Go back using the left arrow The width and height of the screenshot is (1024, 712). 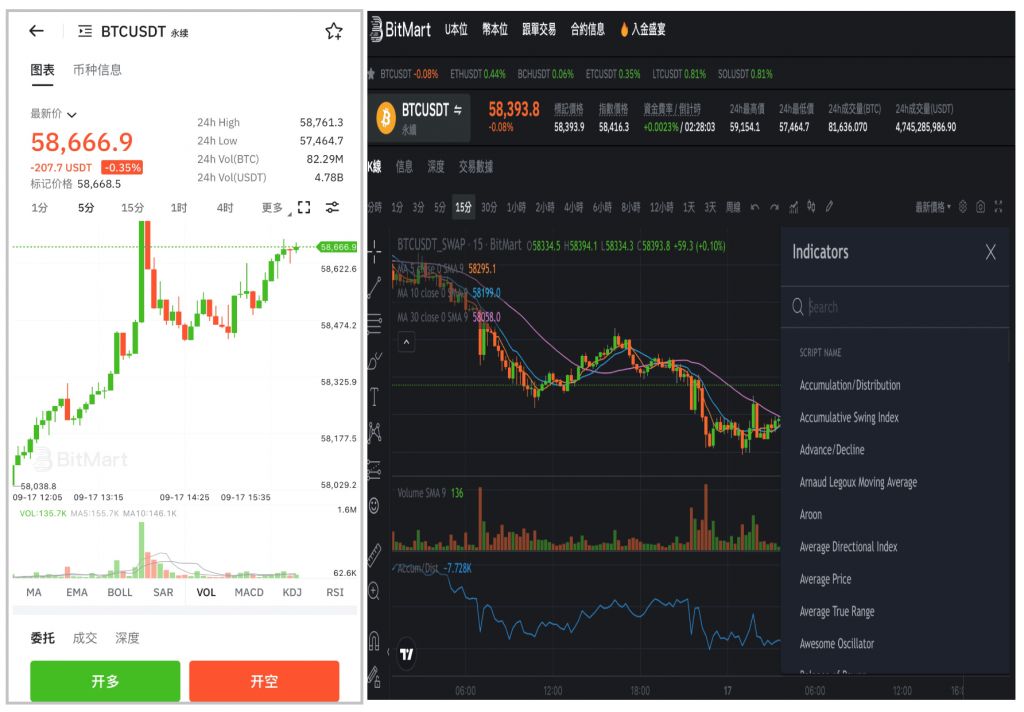[36, 31]
